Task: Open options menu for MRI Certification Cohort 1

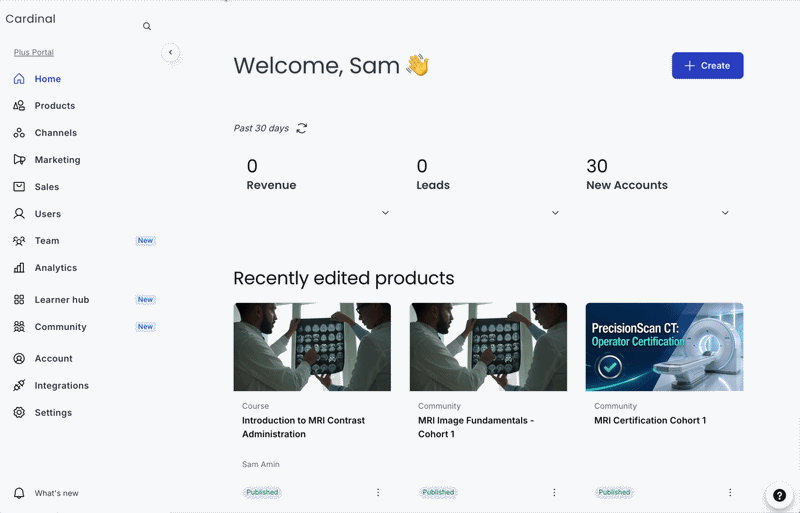Action: click(x=730, y=492)
